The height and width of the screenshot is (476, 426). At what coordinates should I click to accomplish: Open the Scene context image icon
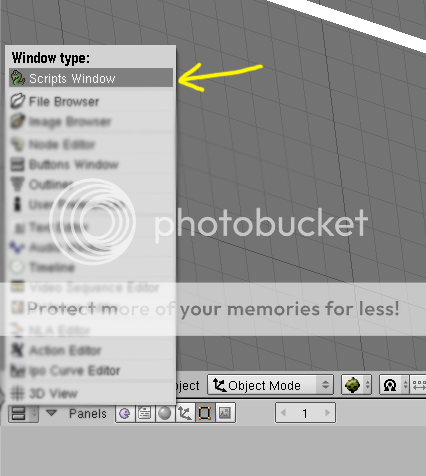pyautogui.click(x=225, y=413)
